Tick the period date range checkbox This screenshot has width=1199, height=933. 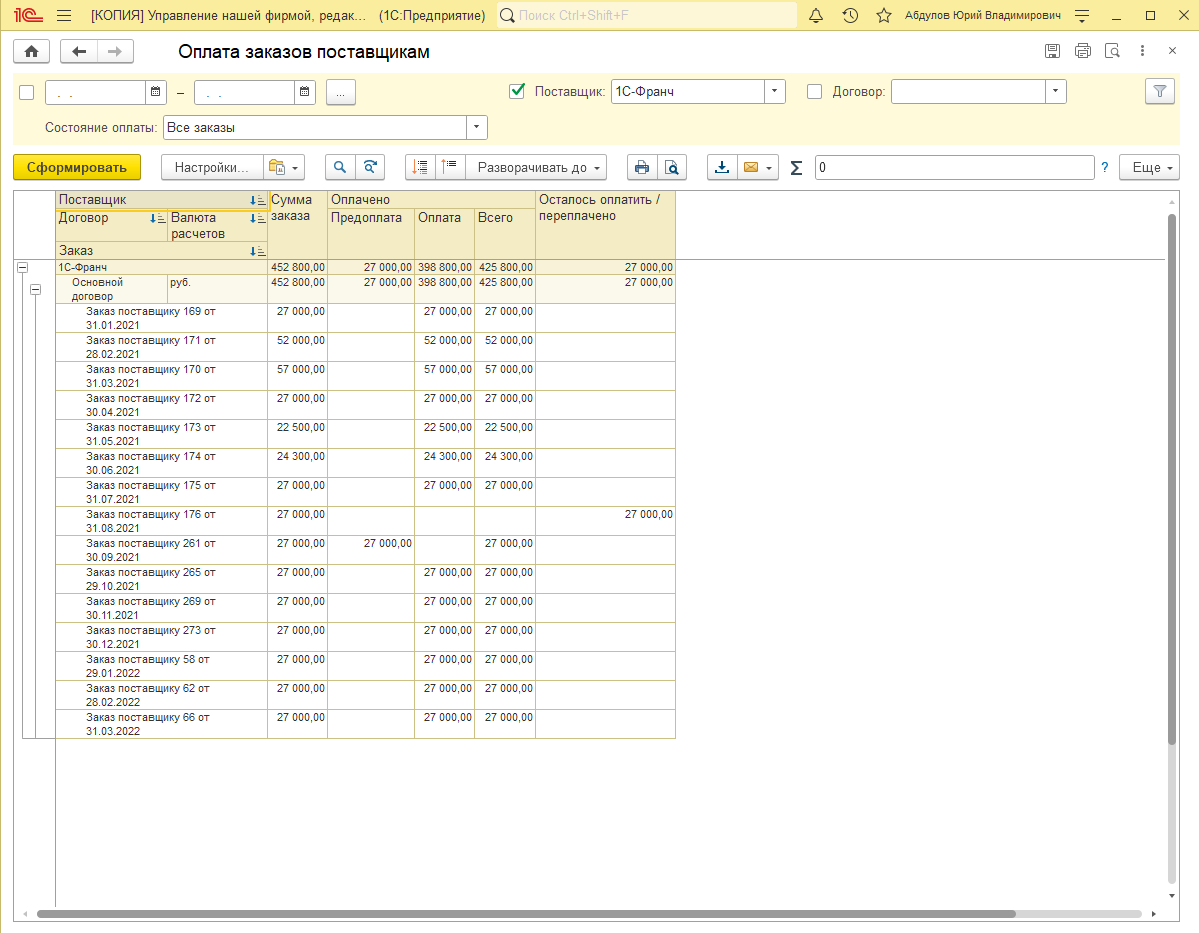pos(27,93)
